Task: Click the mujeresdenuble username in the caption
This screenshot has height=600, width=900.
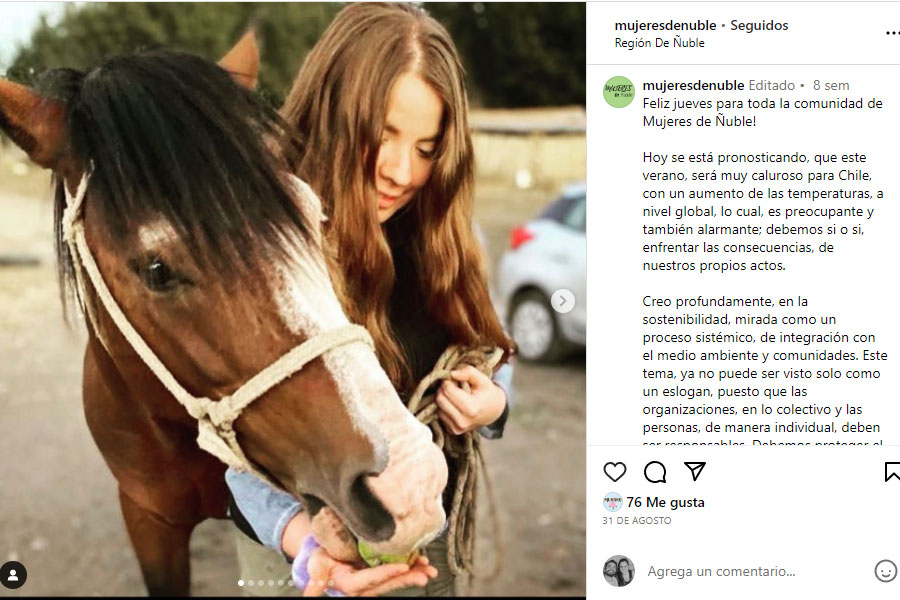Action: (693, 85)
